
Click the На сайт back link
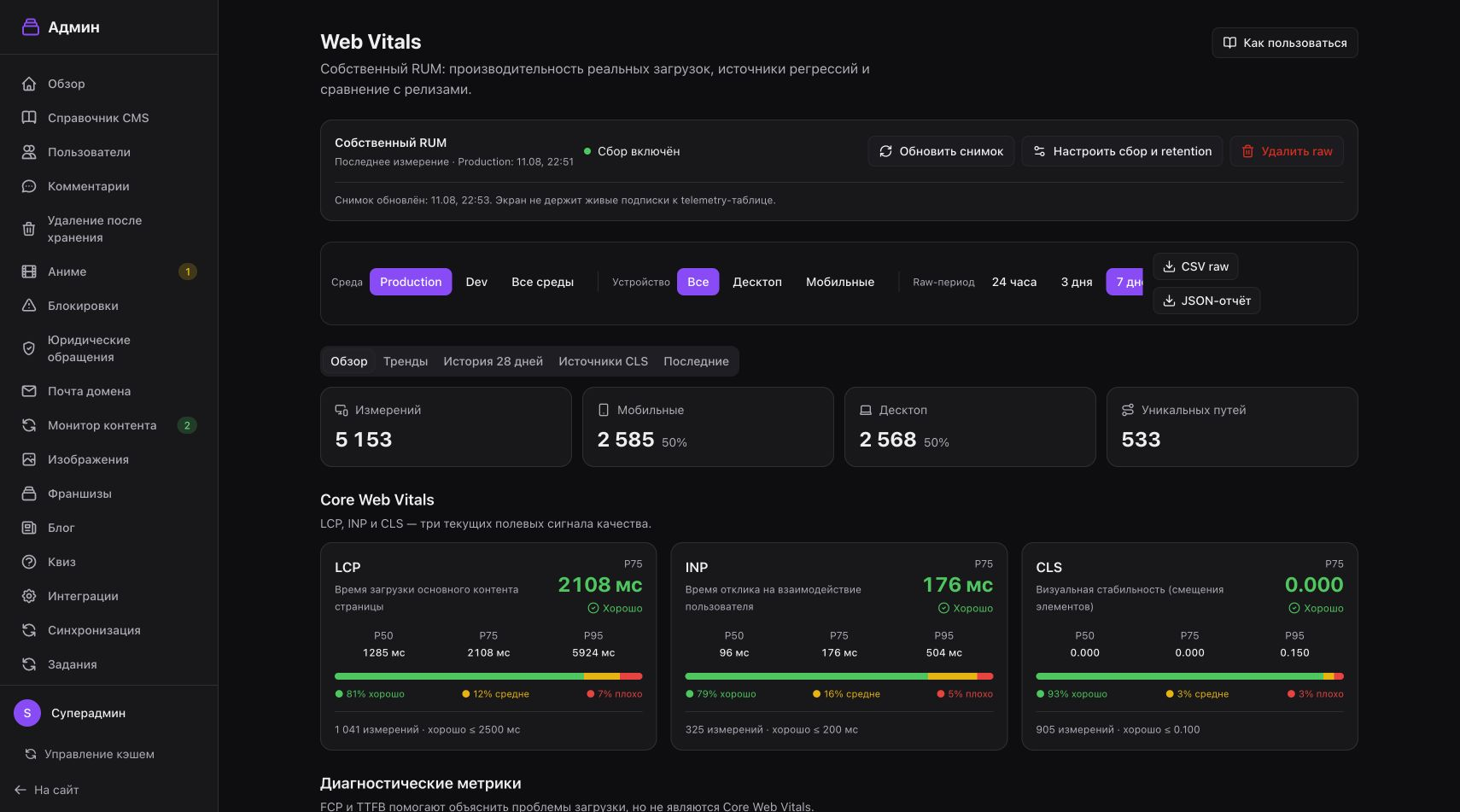click(47, 790)
